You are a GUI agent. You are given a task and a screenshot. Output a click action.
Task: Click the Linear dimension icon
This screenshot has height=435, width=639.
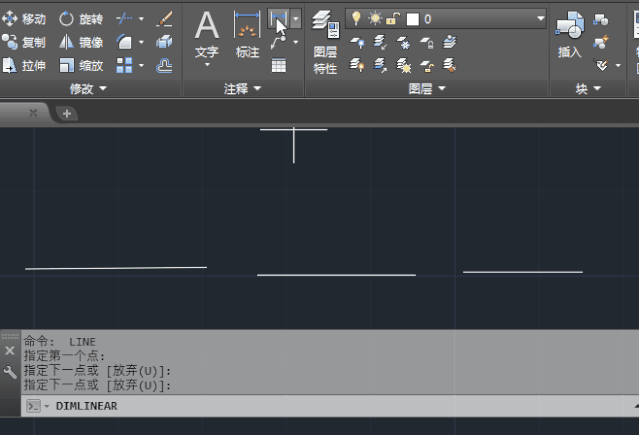pos(279,19)
